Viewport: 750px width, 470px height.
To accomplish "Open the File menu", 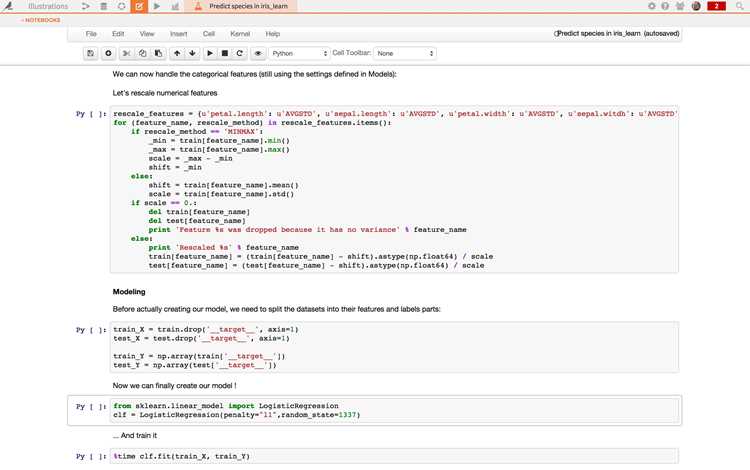I will [x=91, y=33].
